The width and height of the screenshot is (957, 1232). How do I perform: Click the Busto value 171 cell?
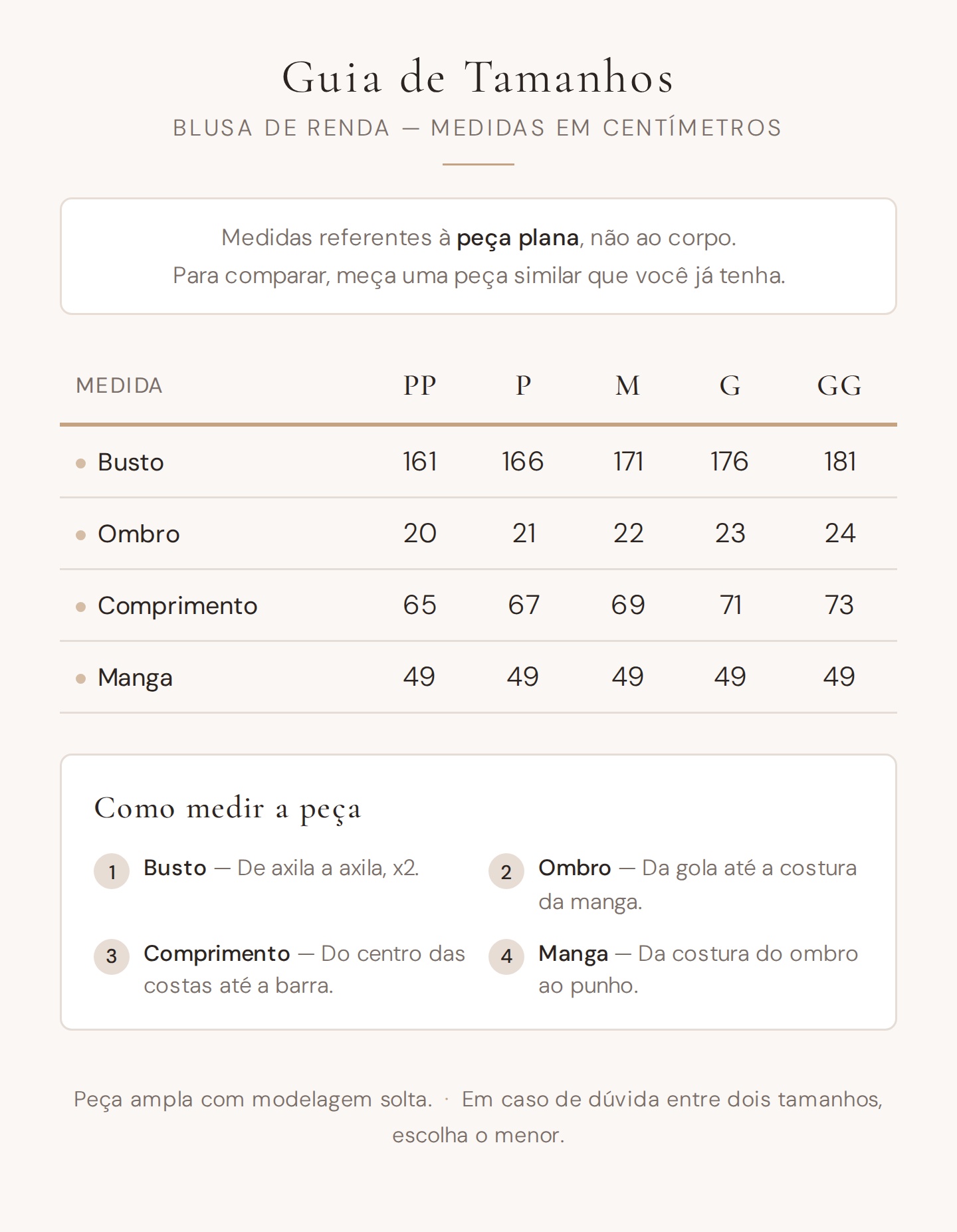tap(628, 462)
